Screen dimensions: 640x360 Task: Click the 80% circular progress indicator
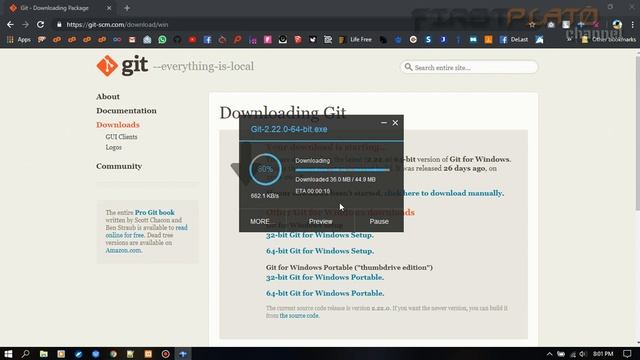click(x=265, y=169)
